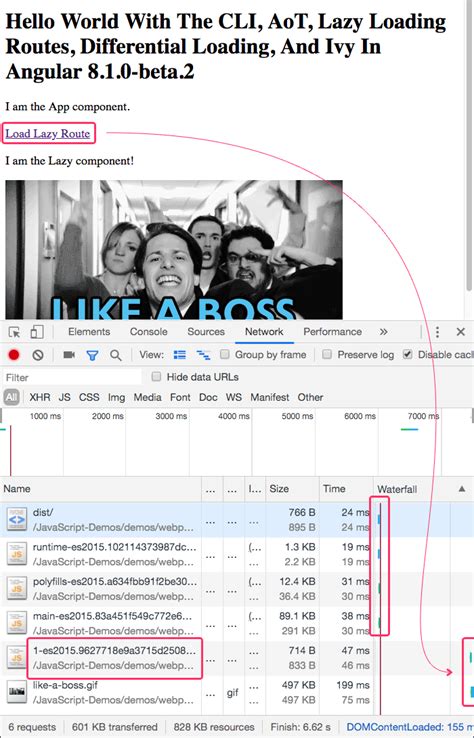
Task: Toggle the capture screenshots camera icon
Action: (x=69, y=355)
